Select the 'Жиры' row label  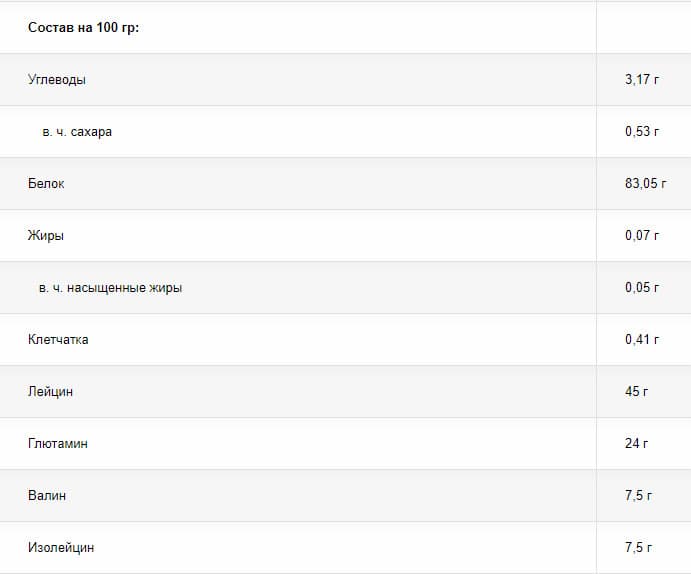pos(46,236)
